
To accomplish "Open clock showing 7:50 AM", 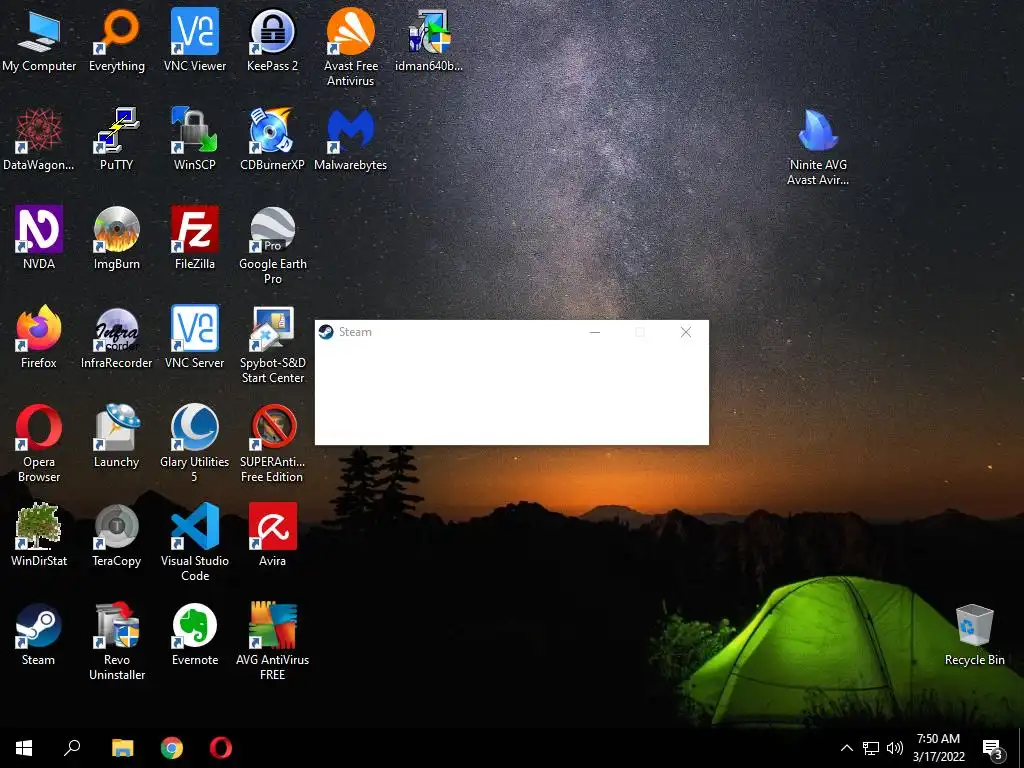I will pos(938,748).
